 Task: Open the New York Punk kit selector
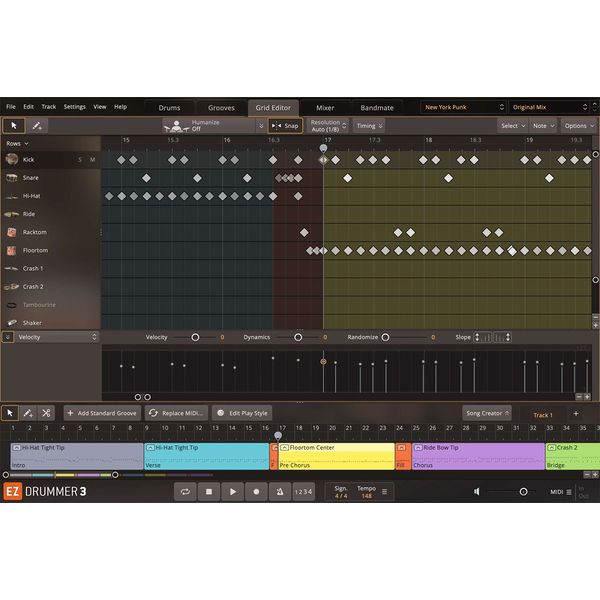(x=464, y=107)
